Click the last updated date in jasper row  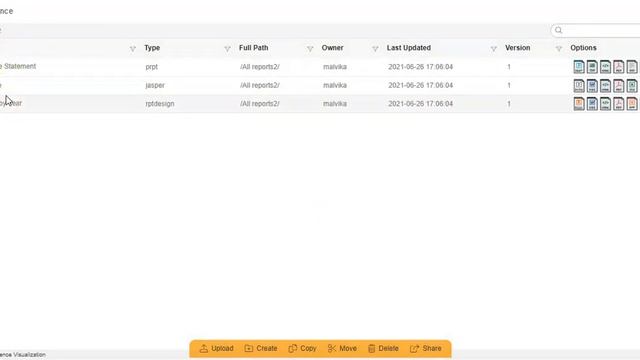420,85
